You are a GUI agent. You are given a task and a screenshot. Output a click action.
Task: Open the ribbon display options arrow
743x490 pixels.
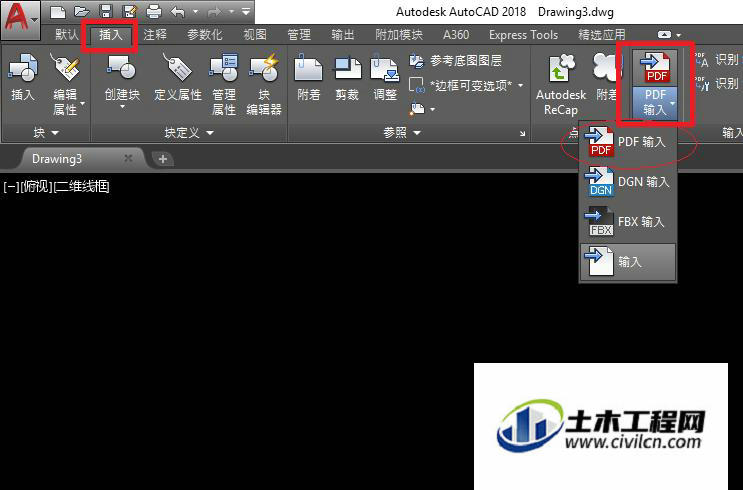coord(679,35)
